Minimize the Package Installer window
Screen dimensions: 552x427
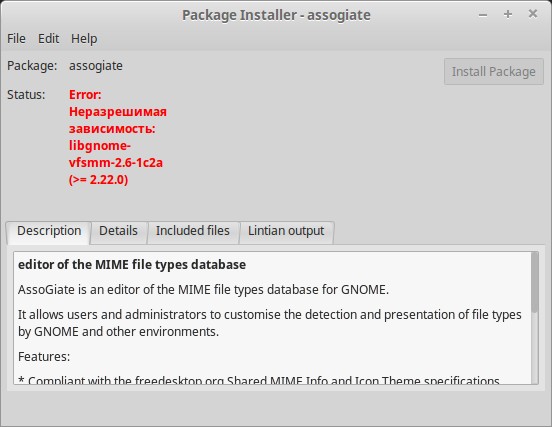click(483, 15)
